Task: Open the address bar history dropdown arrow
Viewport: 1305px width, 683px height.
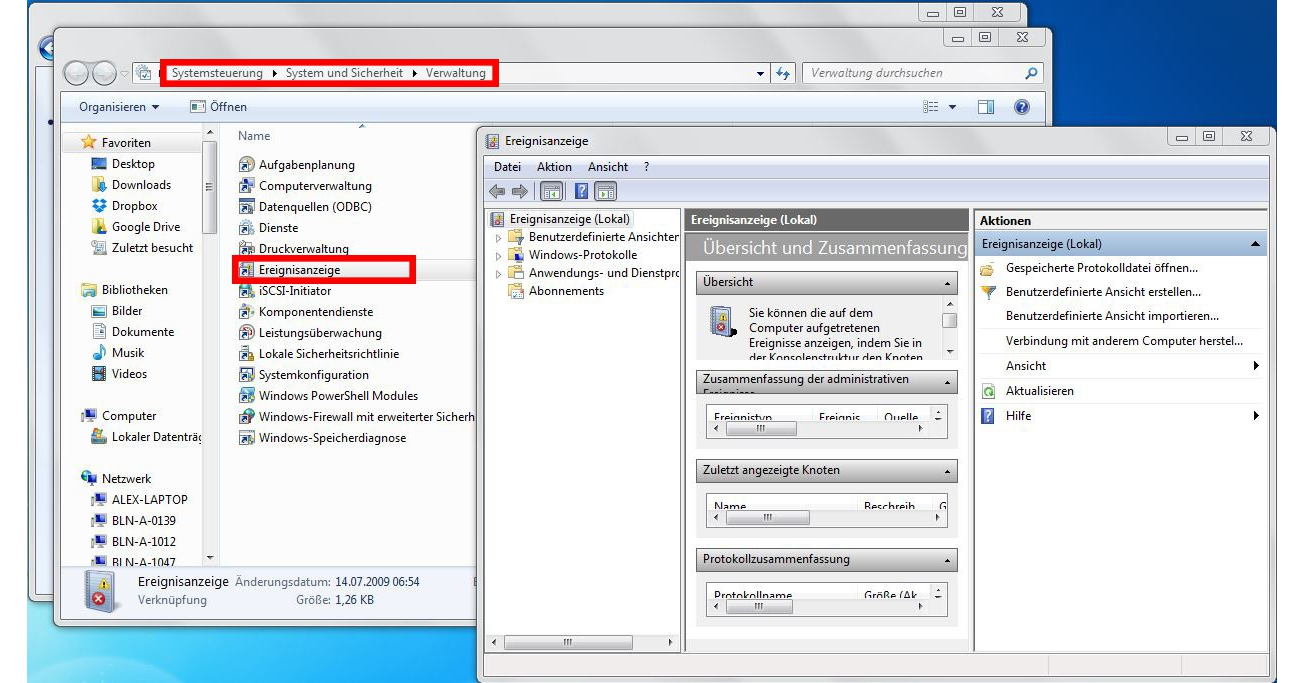Action: click(x=762, y=73)
